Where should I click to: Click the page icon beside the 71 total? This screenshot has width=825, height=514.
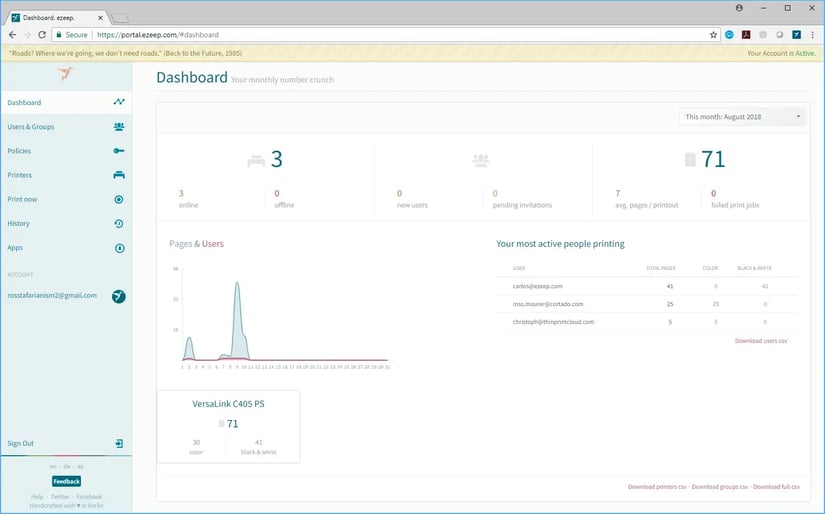coord(690,159)
